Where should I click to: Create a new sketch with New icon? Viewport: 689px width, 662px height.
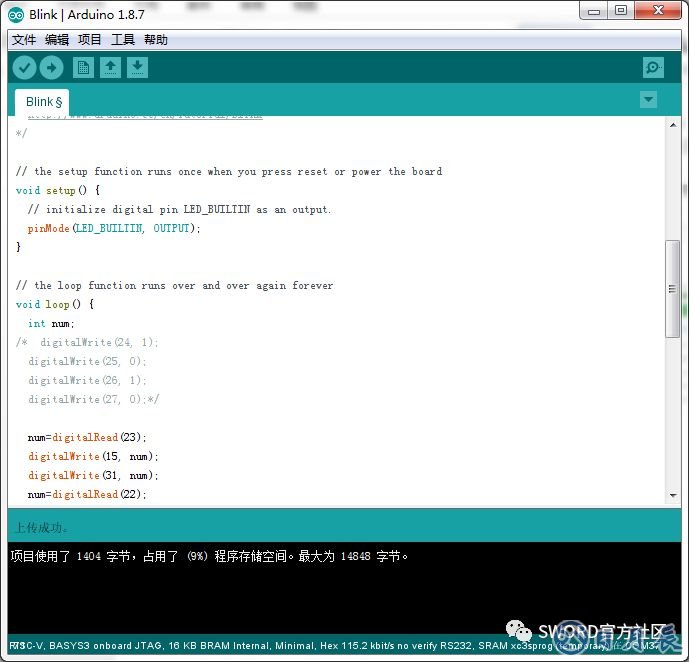pyautogui.click(x=84, y=67)
